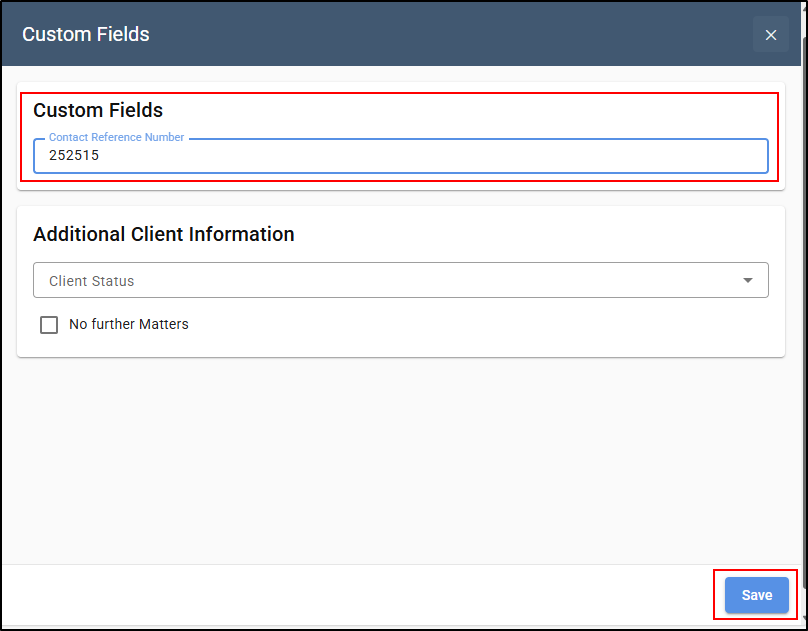The height and width of the screenshot is (631, 808).
Task: Close the Custom Fields dialog with X
Action: point(770,35)
